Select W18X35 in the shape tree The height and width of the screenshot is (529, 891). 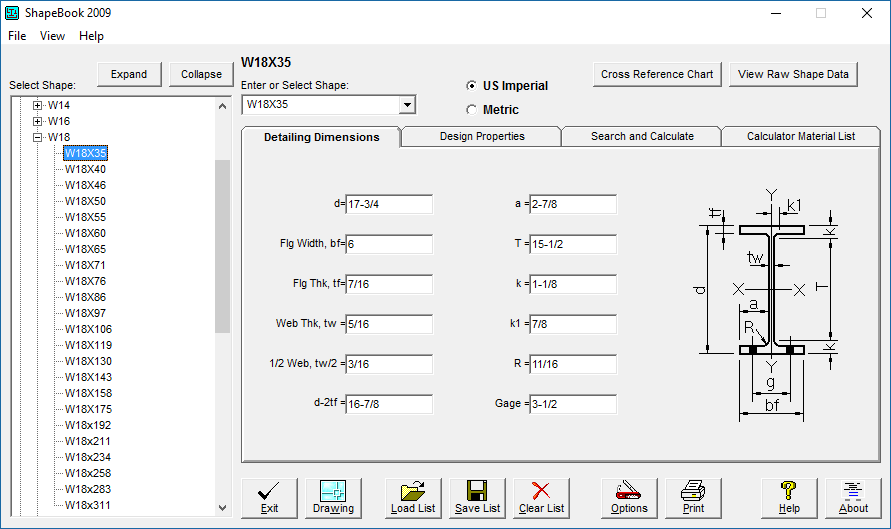click(x=85, y=153)
